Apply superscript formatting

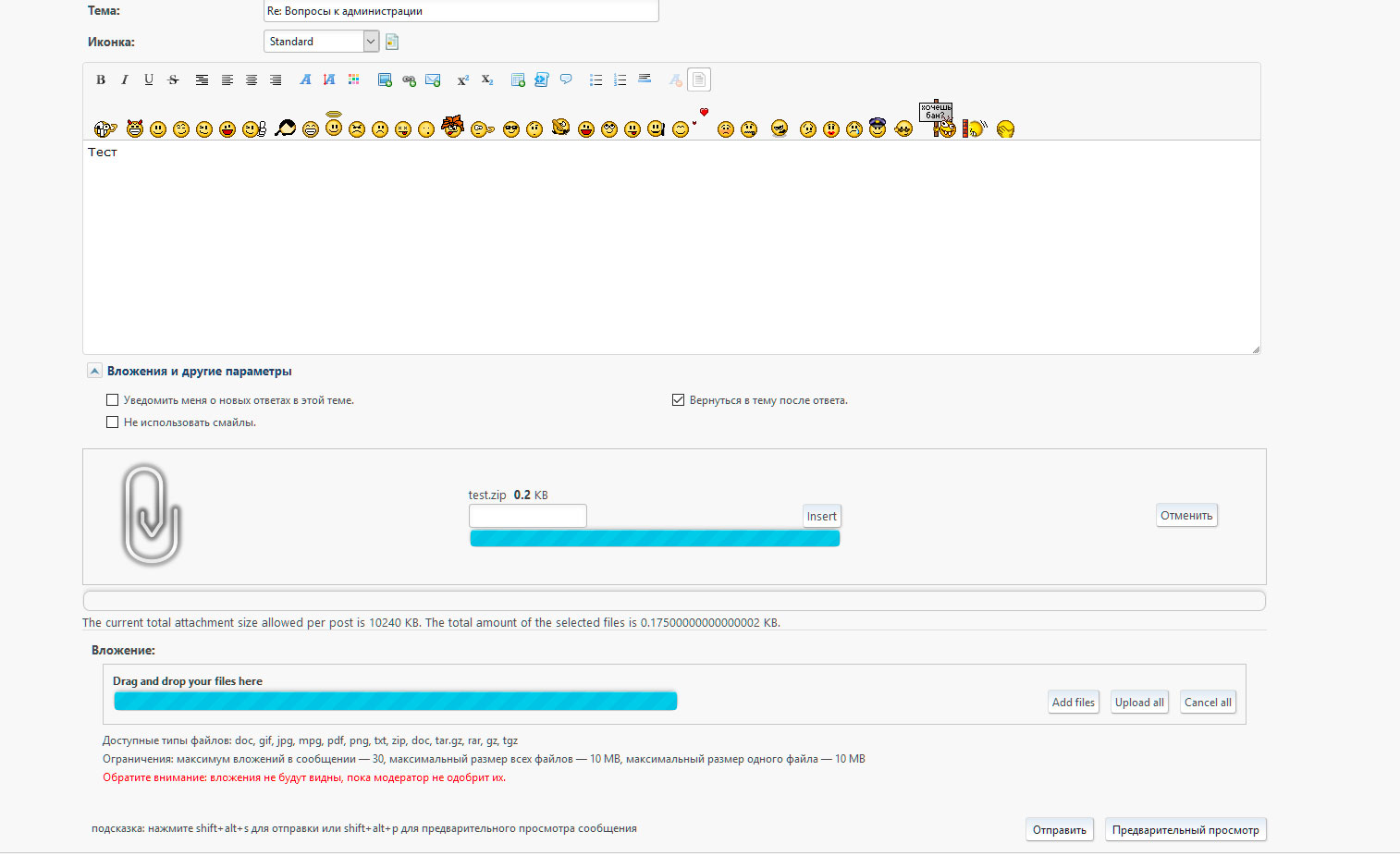[x=463, y=80]
